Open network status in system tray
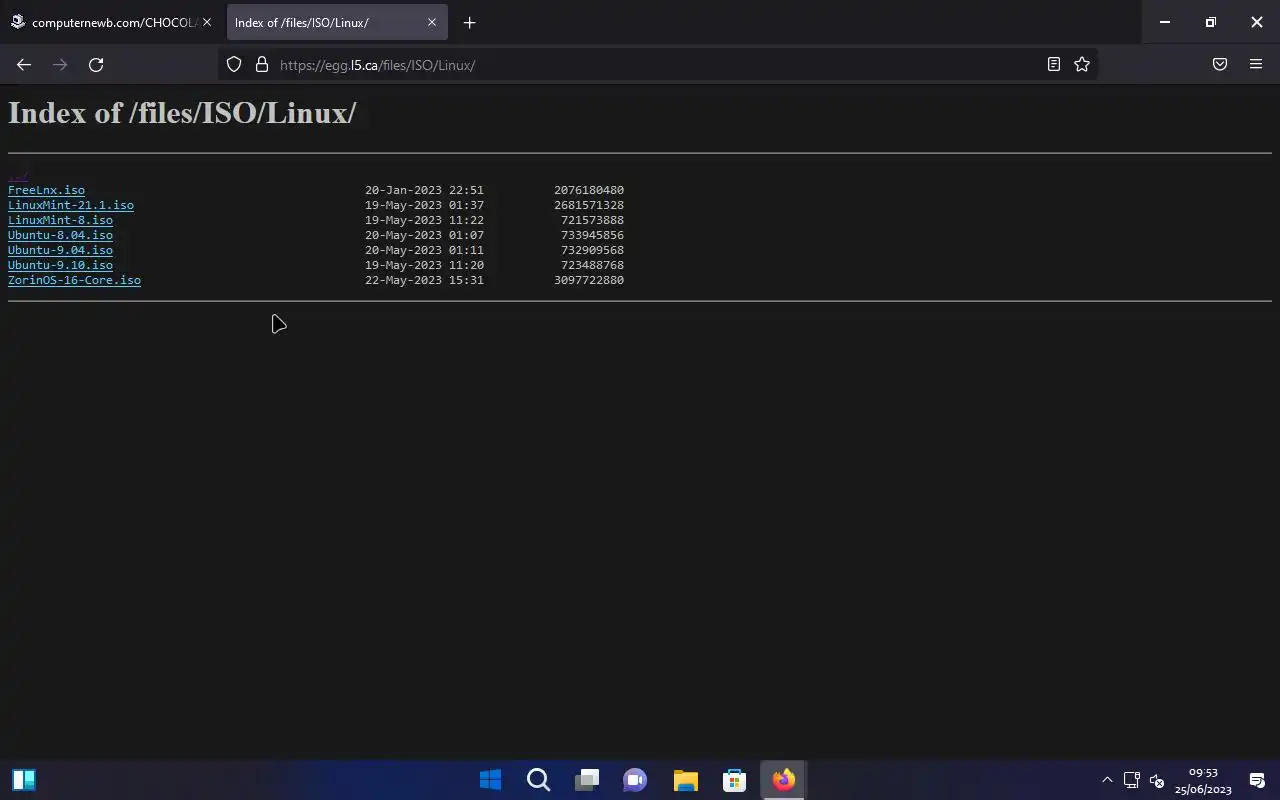This screenshot has width=1280, height=800. tap(1132, 780)
